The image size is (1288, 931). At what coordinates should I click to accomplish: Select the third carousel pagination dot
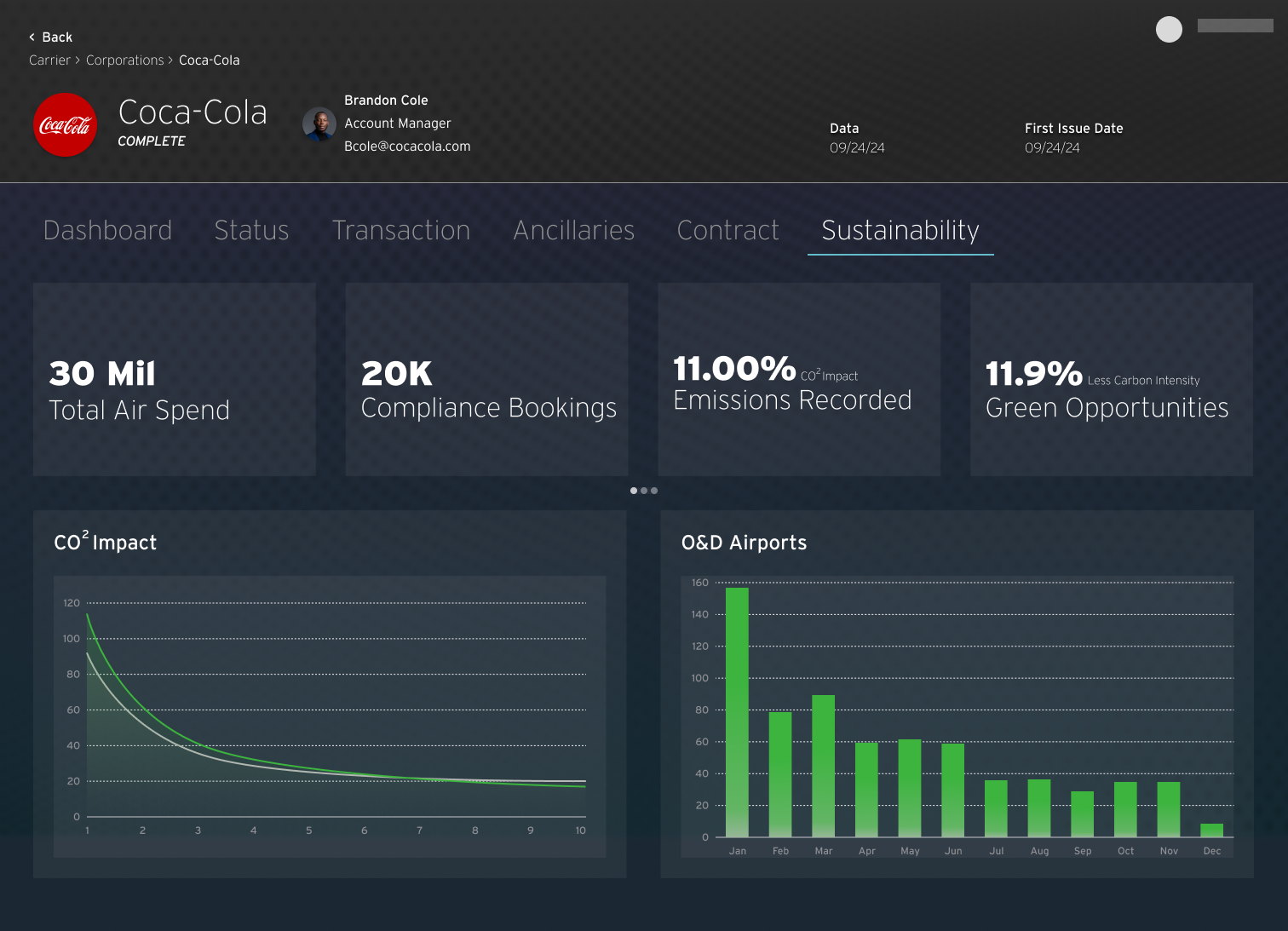(654, 491)
